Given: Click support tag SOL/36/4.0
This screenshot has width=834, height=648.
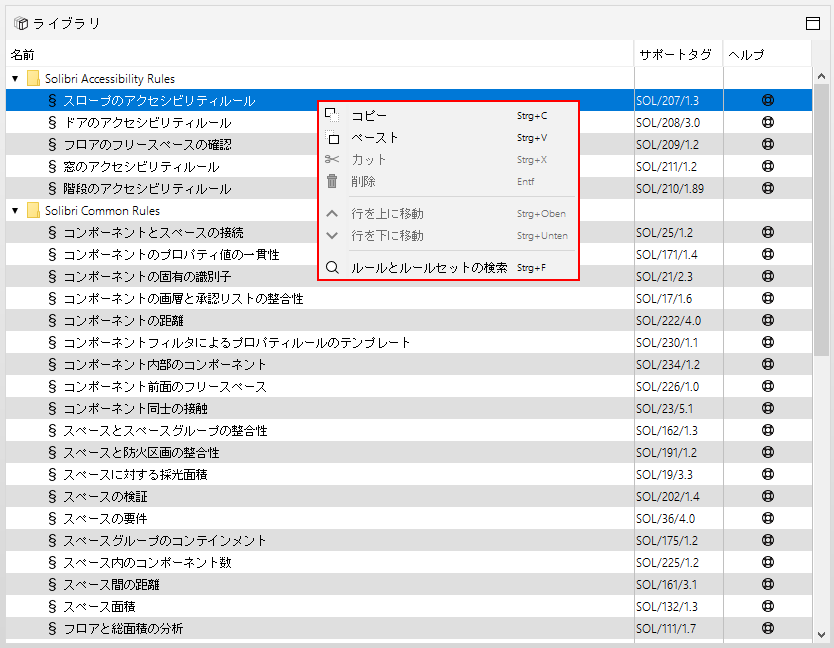Looking at the screenshot, I should (665, 519).
